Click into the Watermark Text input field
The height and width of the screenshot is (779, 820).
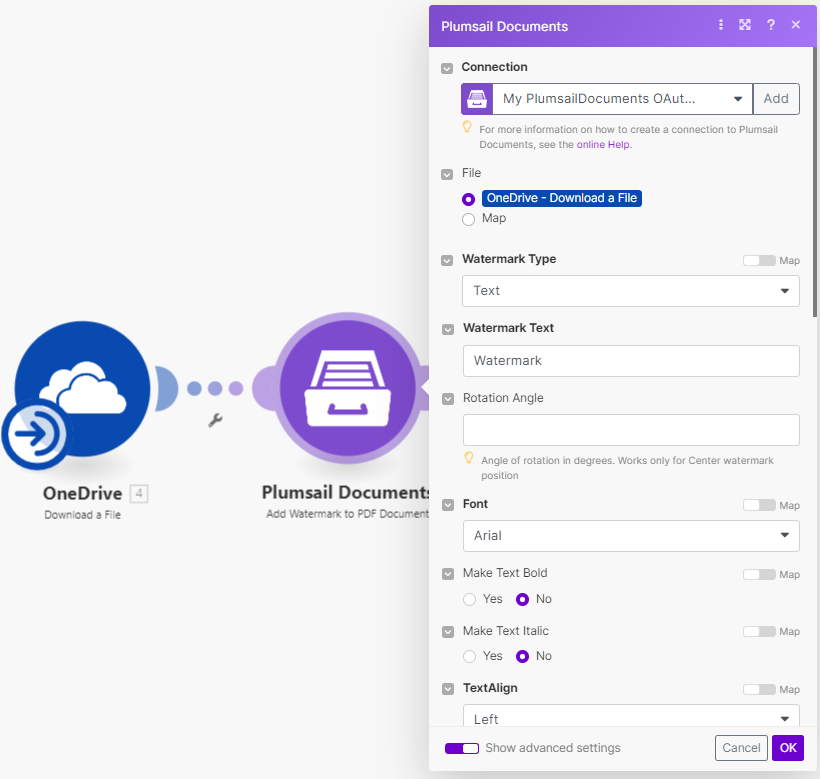point(631,361)
